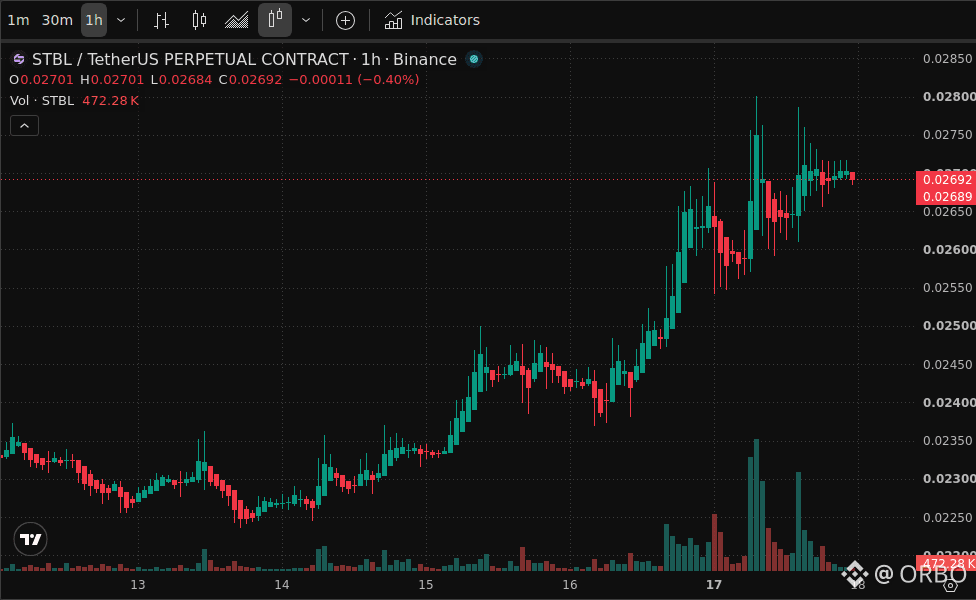The height and width of the screenshot is (600, 976).
Task: Select the hollow candles chart style
Action: coord(275,20)
